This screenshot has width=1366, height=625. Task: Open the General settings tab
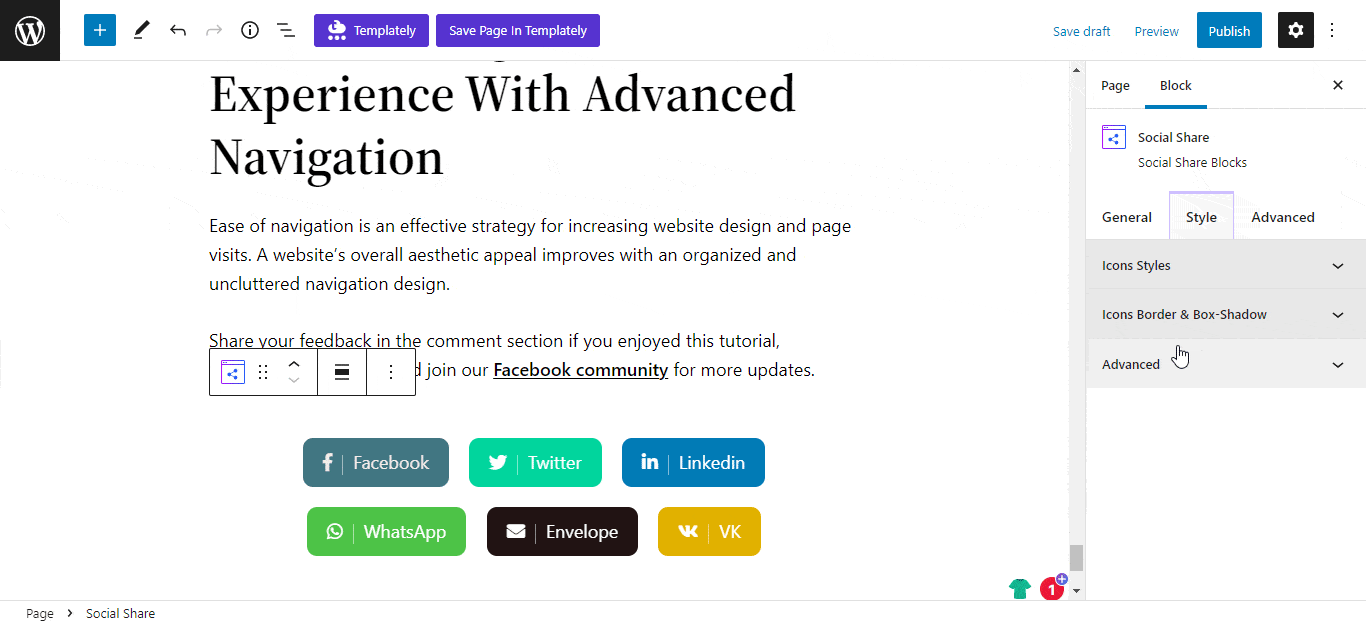click(1127, 217)
